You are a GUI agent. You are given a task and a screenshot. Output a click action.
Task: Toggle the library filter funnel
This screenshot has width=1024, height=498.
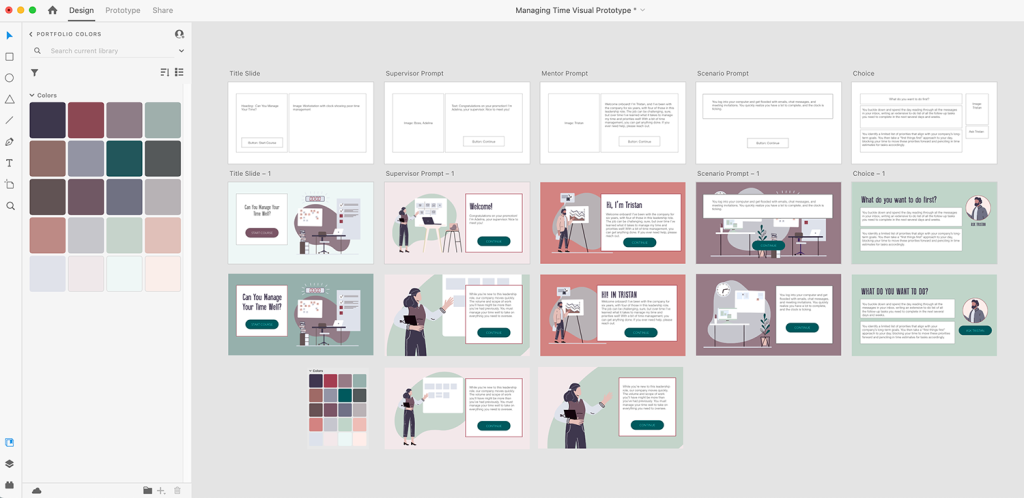35,72
